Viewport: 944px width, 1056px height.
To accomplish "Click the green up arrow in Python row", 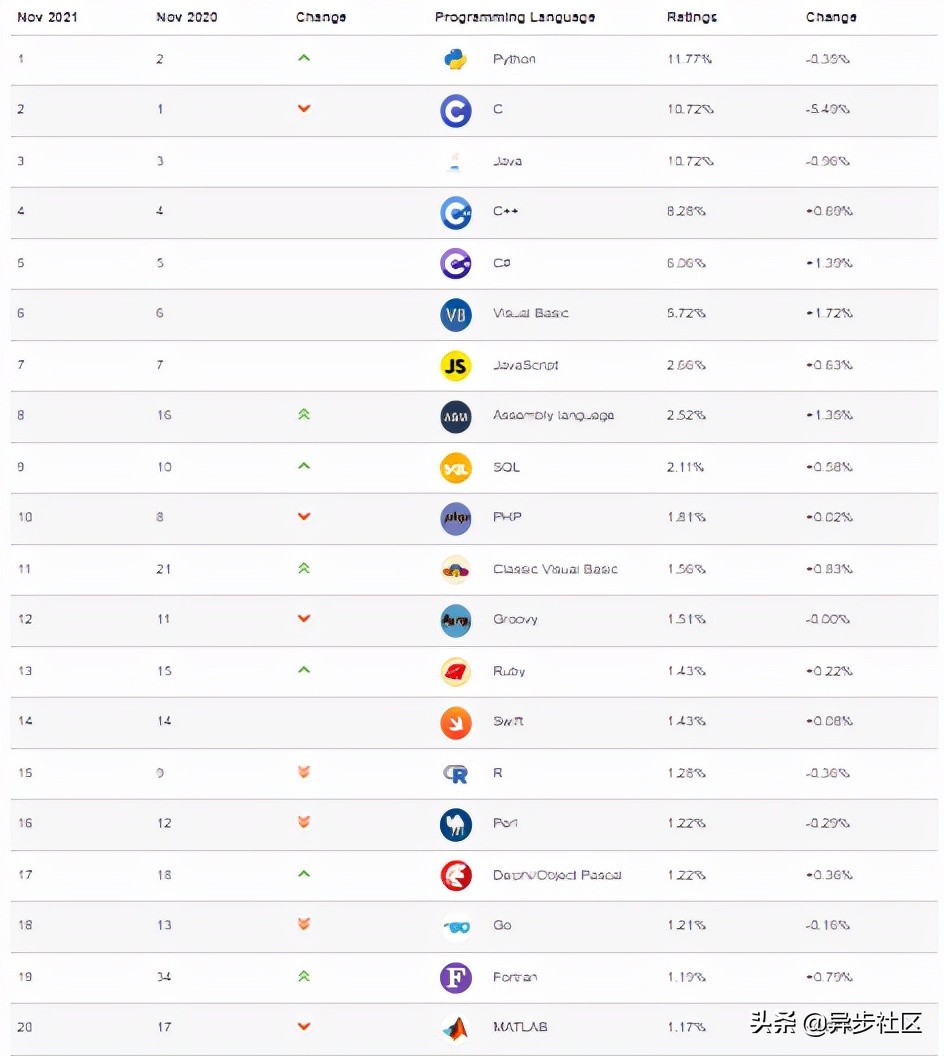I will coord(304,58).
